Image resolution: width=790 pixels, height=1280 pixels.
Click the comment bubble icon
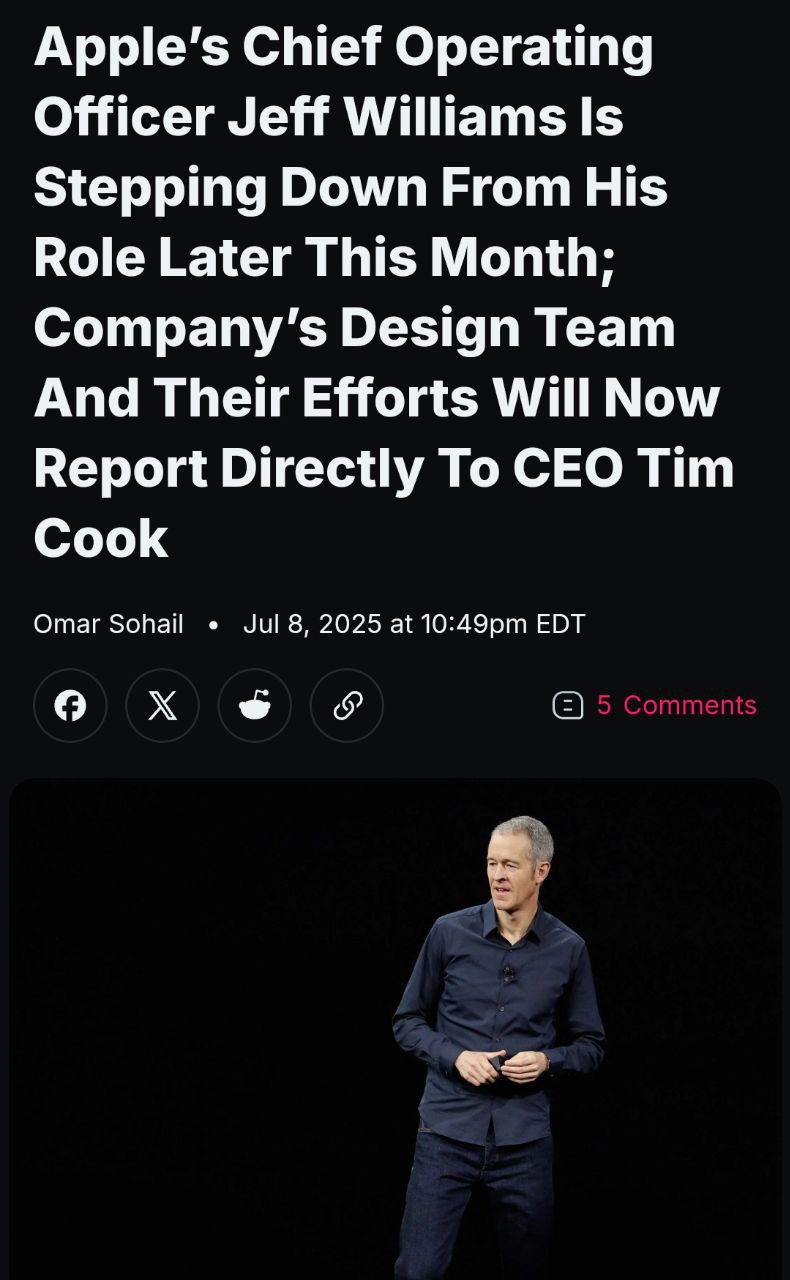point(567,706)
